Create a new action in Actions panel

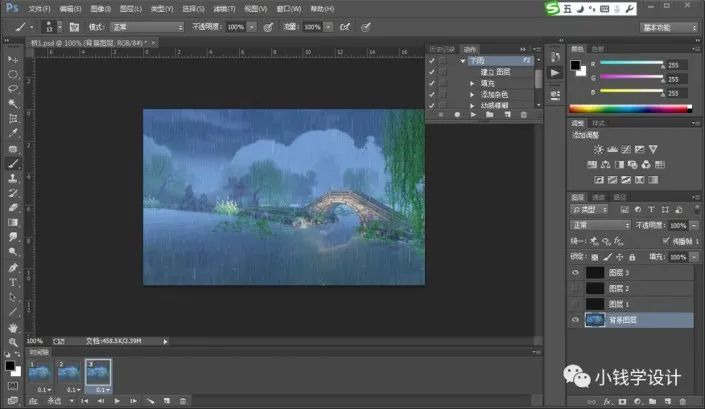click(507, 115)
